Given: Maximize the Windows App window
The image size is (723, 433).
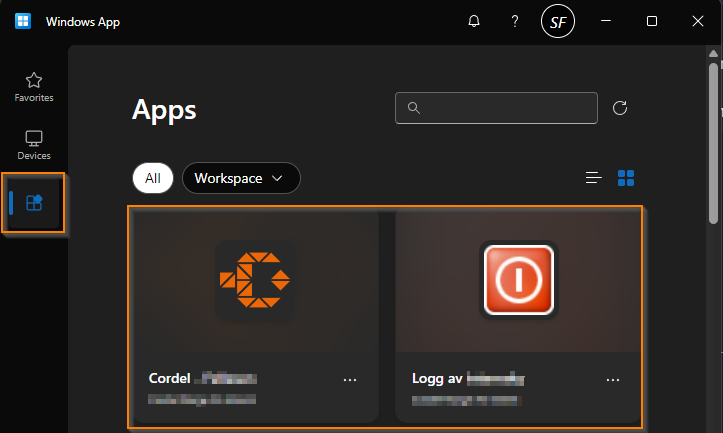Looking at the screenshot, I should (652, 21).
